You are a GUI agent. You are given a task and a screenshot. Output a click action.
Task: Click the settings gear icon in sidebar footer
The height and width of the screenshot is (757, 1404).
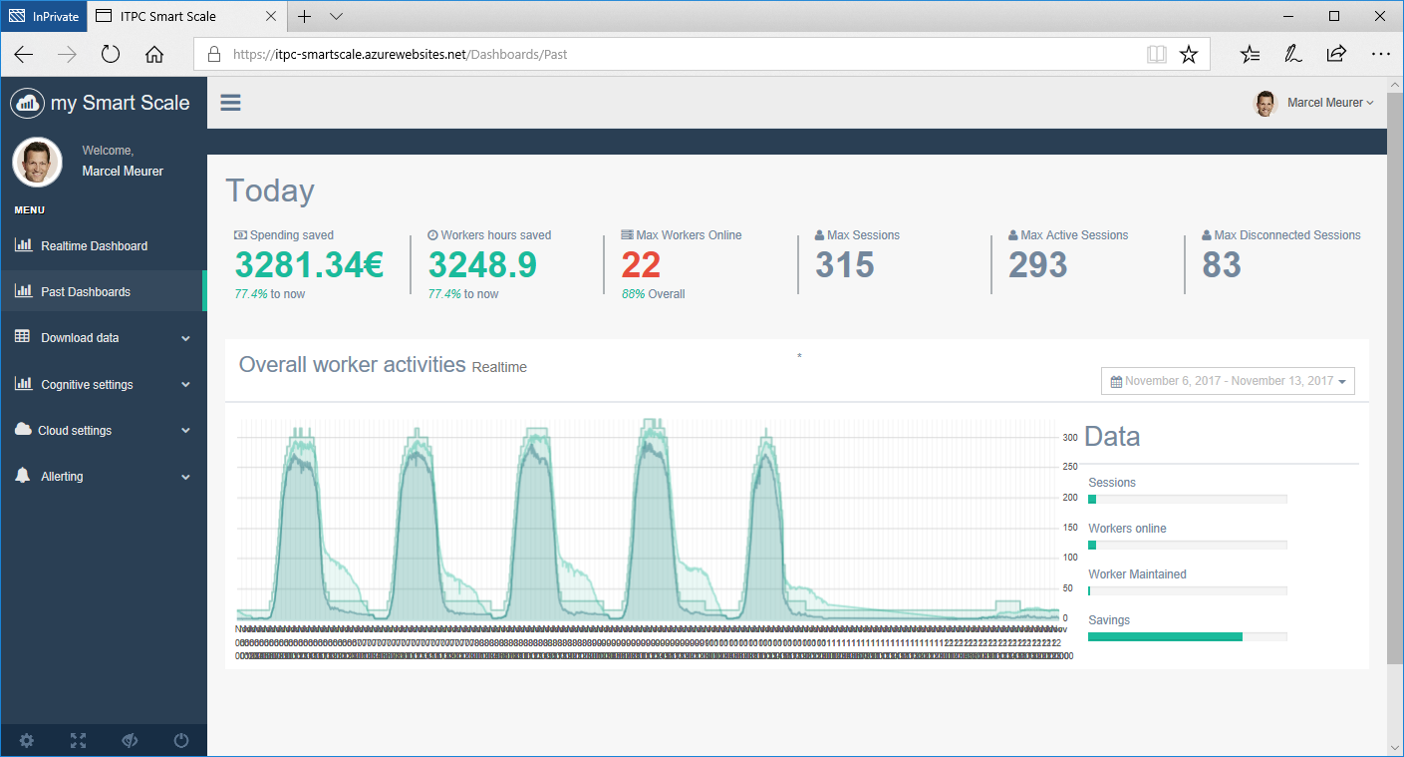coord(27,741)
